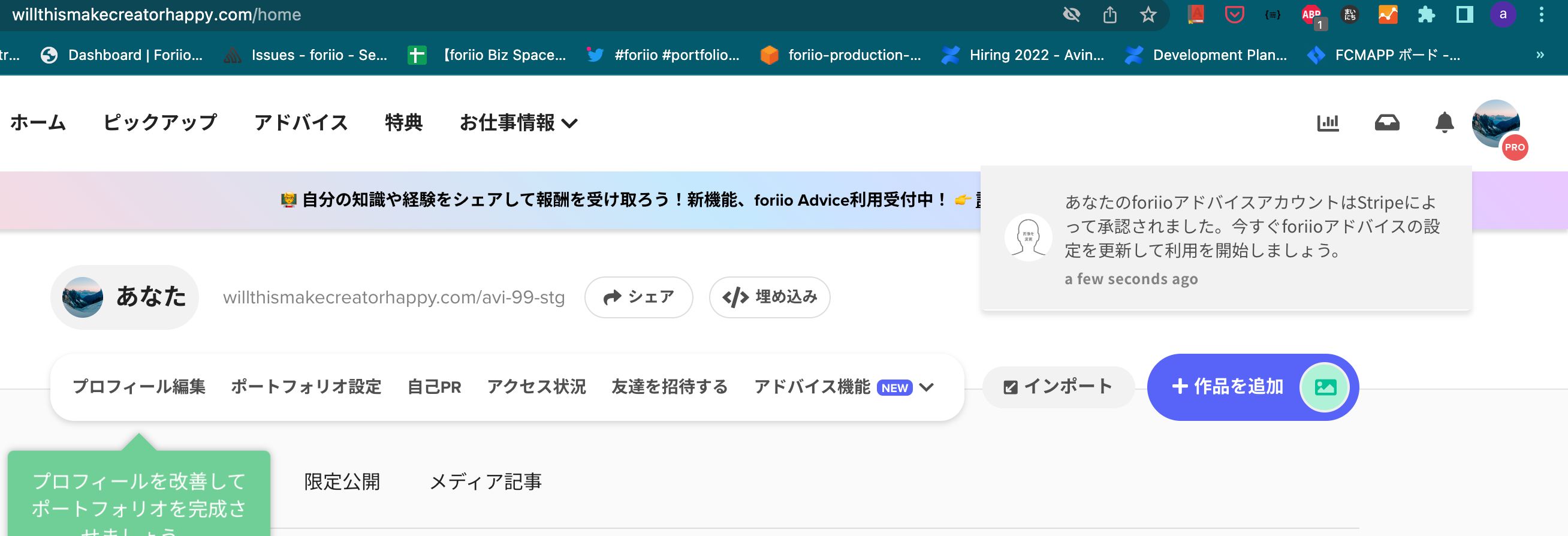Bookmark this page with star icon
The height and width of the screenshot is (536, 1568).
pos(1148,14)
